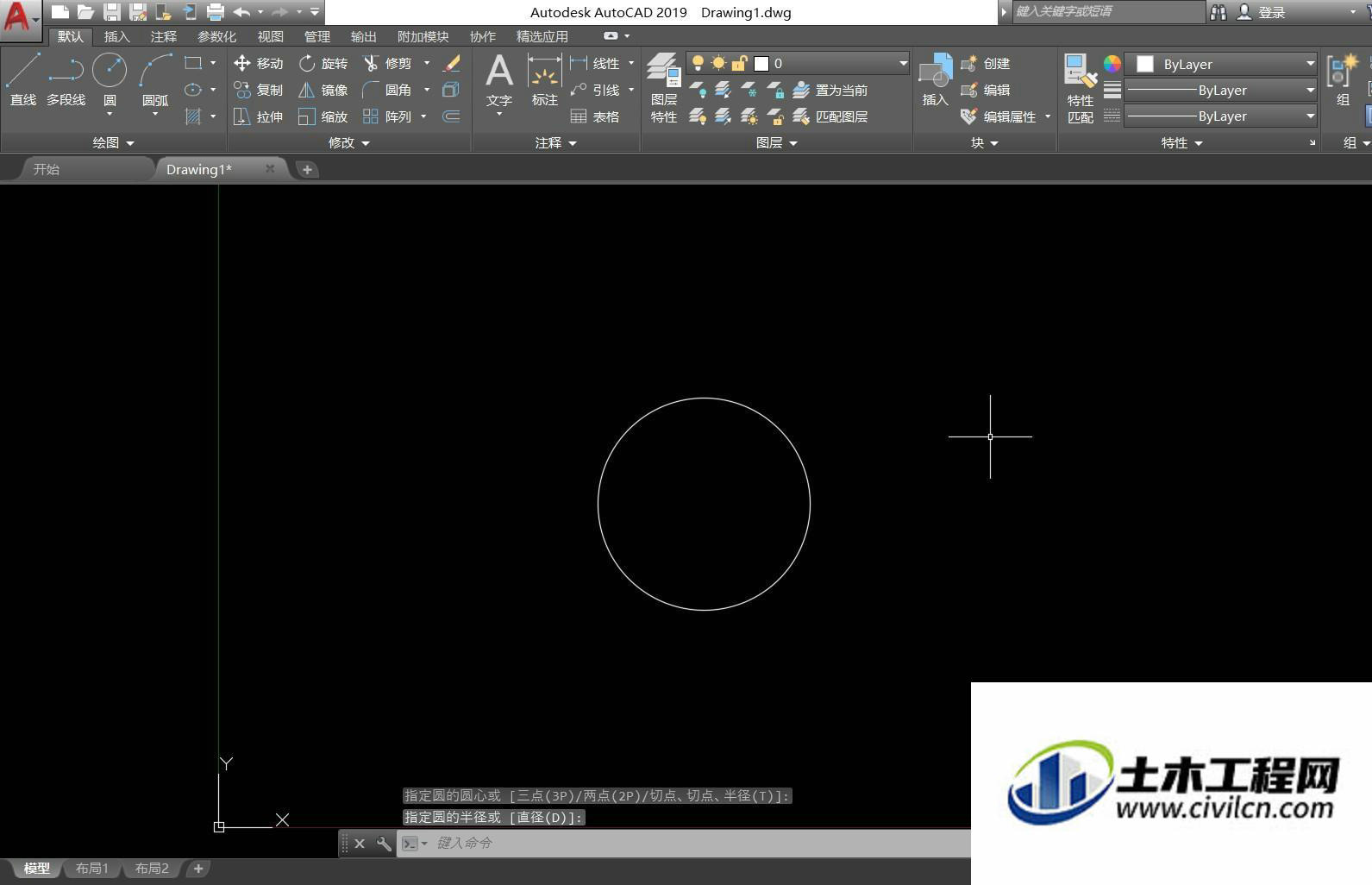1372x885 pixels.
Task: Open the Layer Properties (图层特性) panel
Action: [664, 88]
